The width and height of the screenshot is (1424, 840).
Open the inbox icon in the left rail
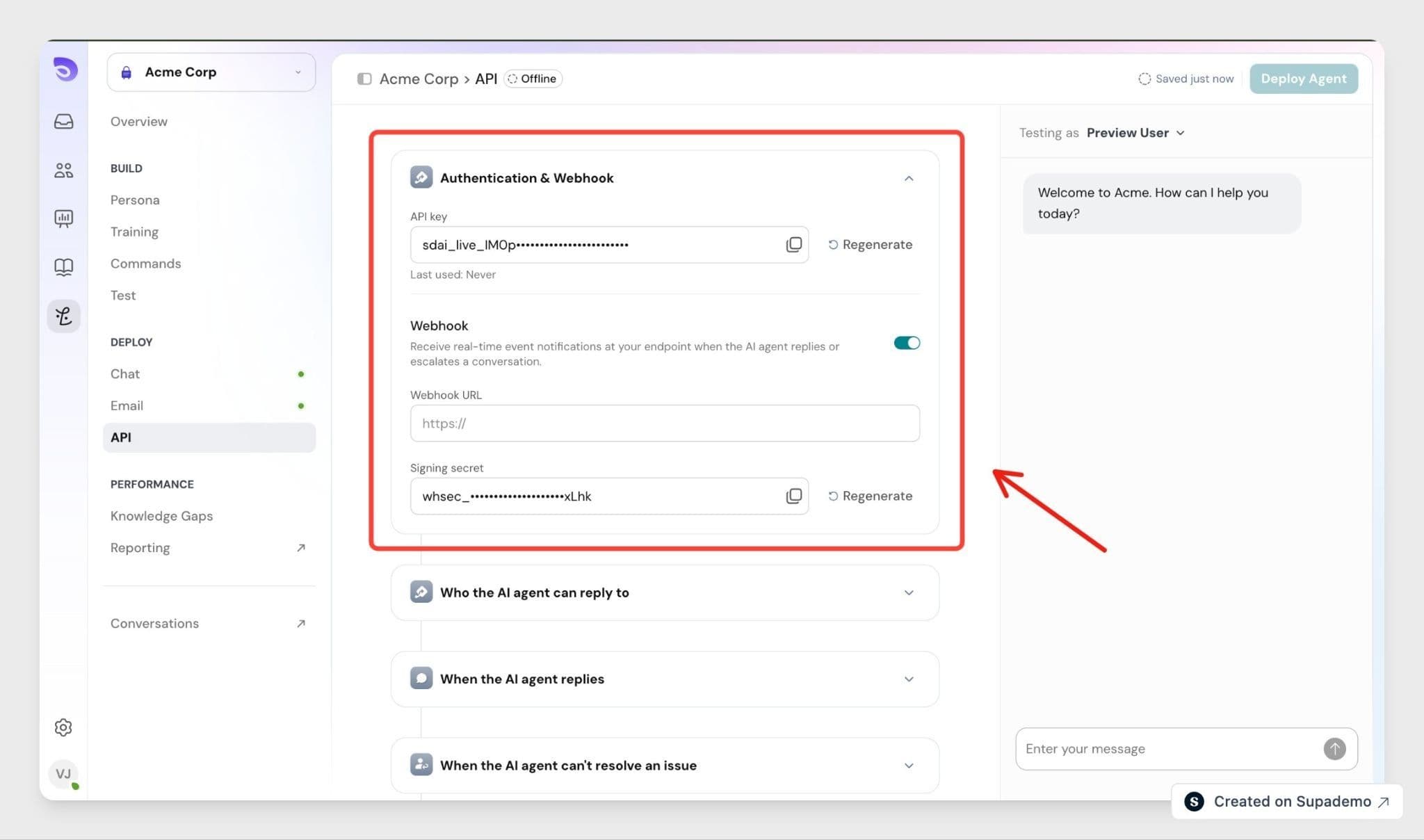pyautogui.click(x=63, y=122)
